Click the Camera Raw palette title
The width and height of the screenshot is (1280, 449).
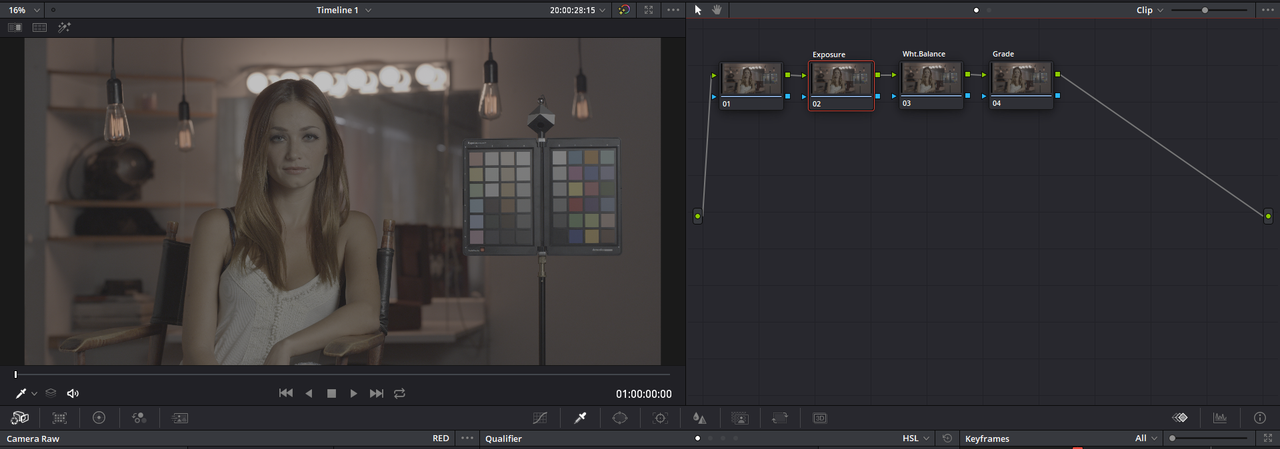35,439
